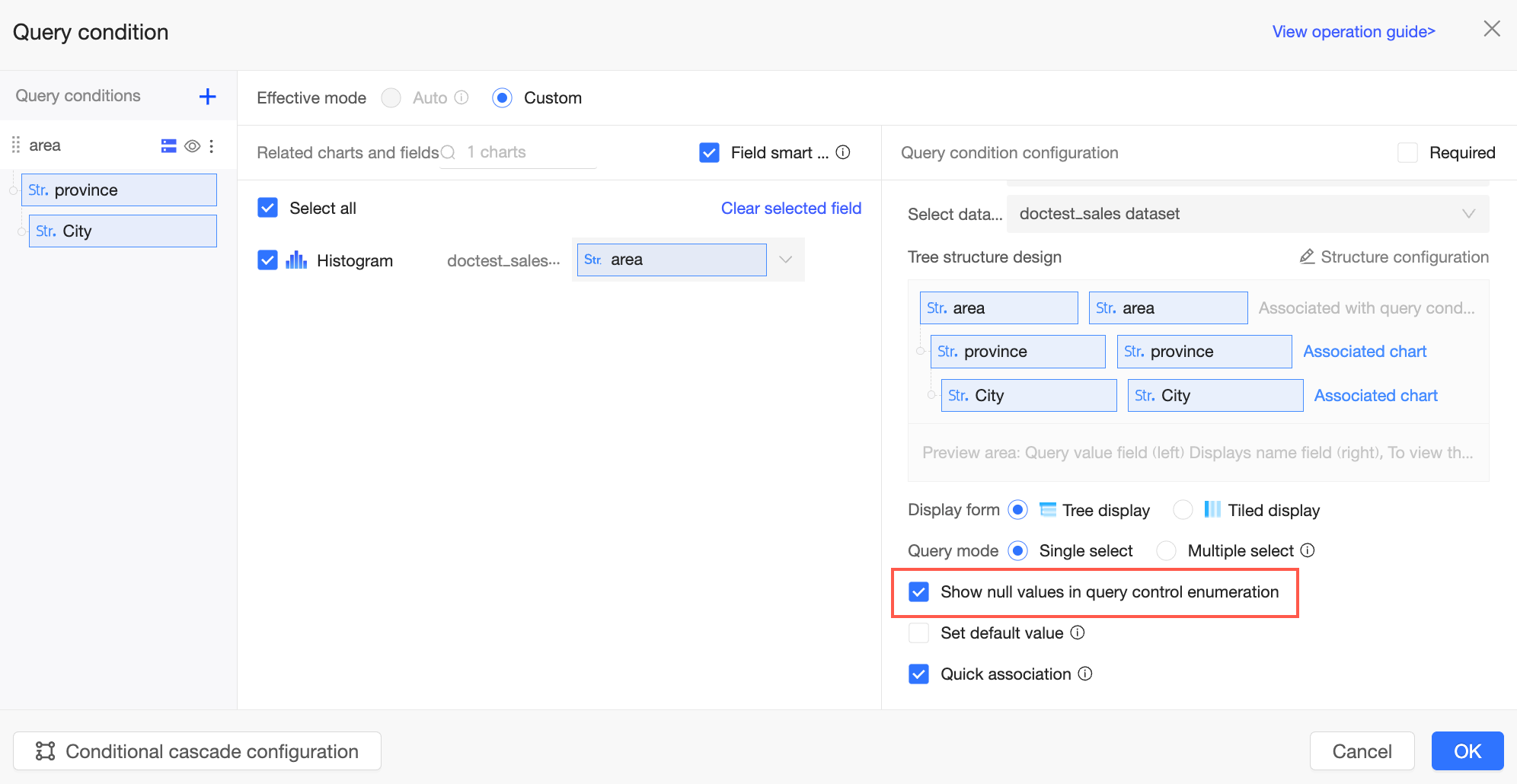Viewport: 1517px width, 784px height.
Task: Toggle Quick association checkbox
Action: point(919,674)
